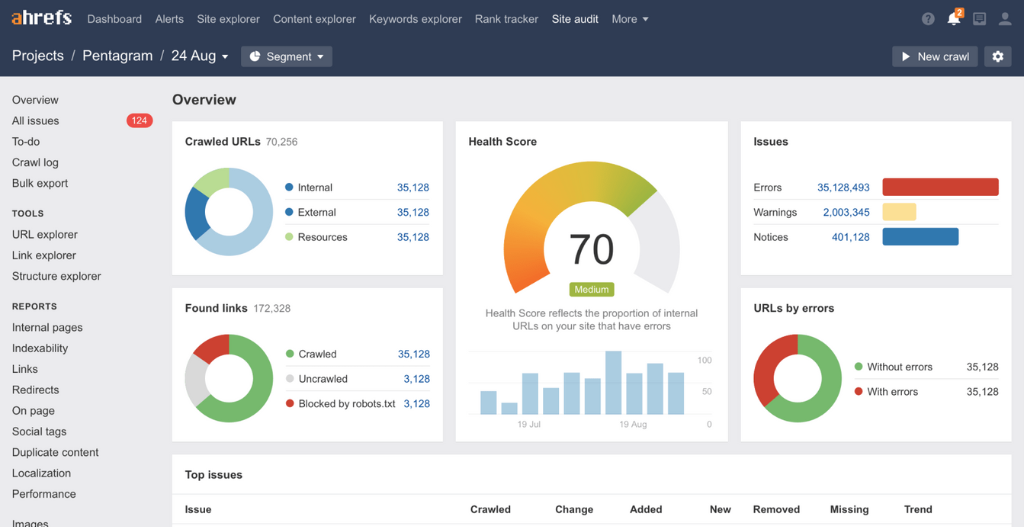The width and height of the screenshot is (1024, 527).
Task: Click the red 124 issues badge
Action: pos(139,121)
